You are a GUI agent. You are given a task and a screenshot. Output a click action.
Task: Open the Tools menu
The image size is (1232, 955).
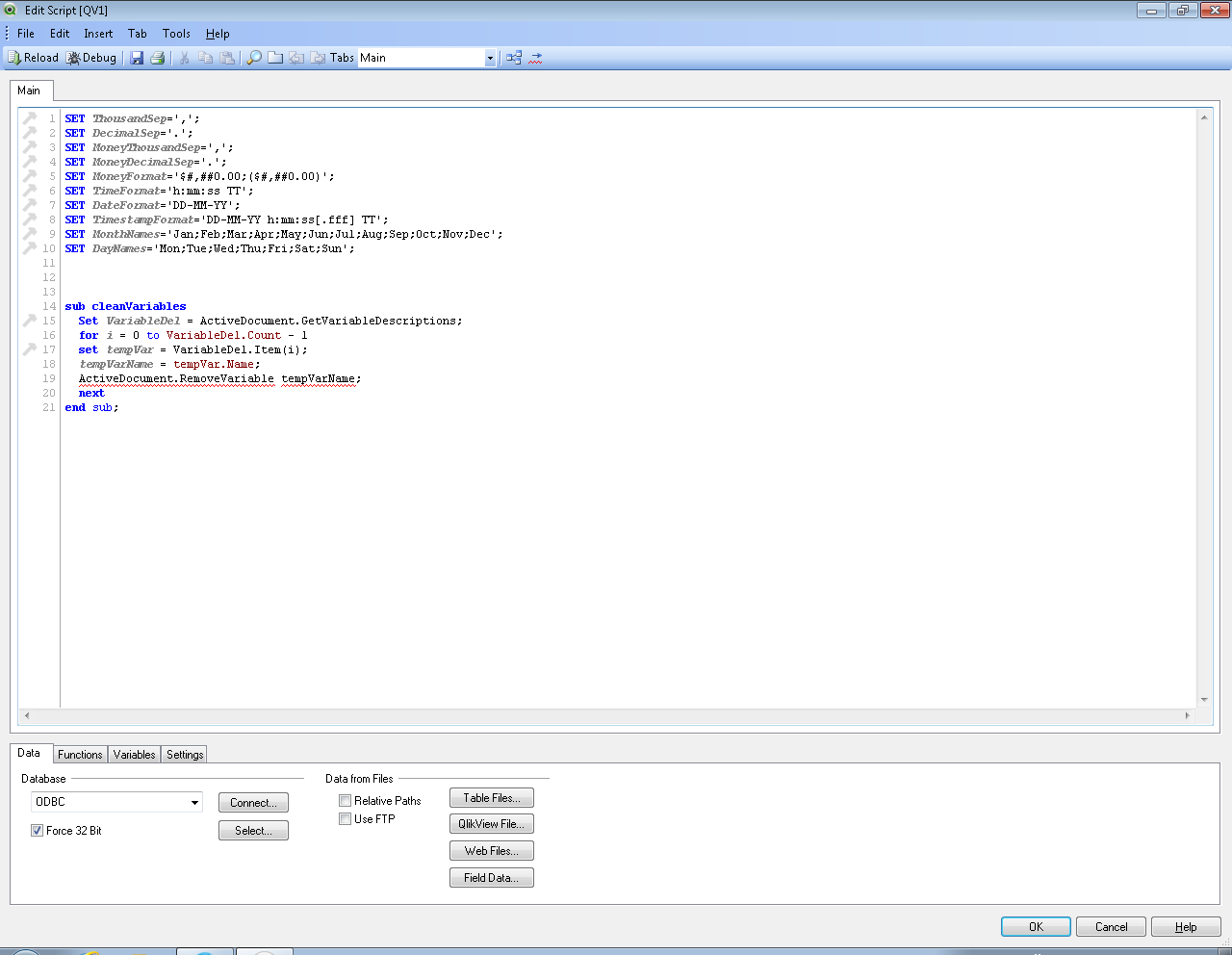176,34
